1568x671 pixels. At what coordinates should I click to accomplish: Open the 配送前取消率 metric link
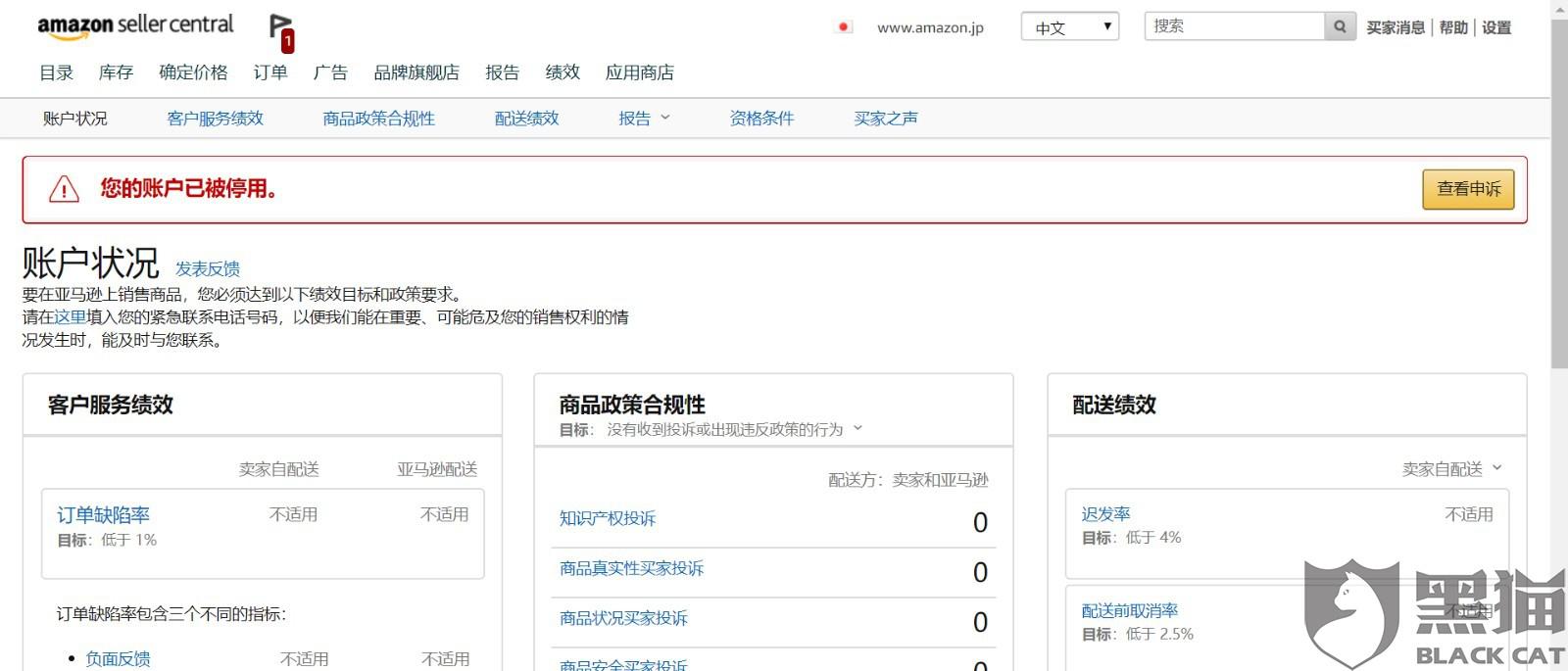pos(1130,611)
